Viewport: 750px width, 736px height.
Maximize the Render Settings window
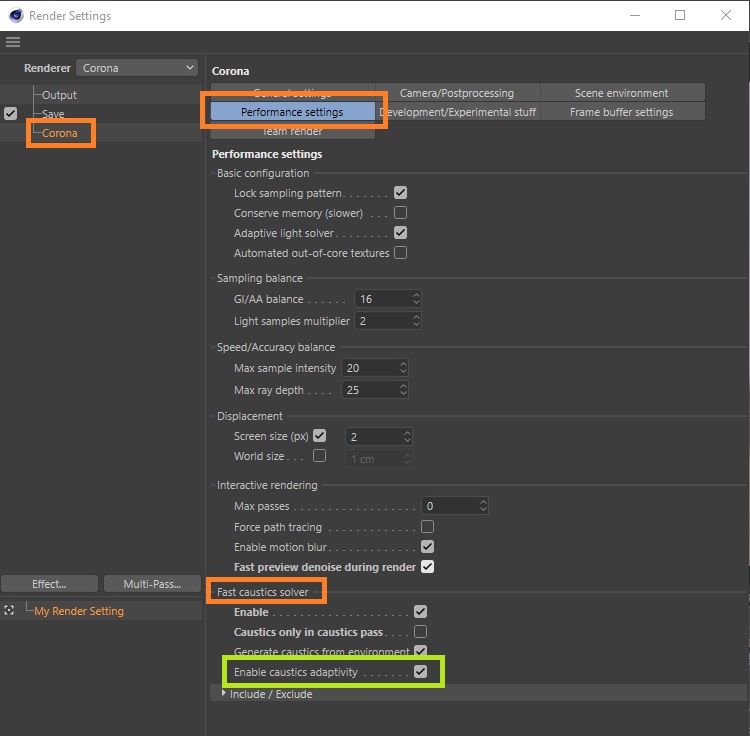pos(680,15)
